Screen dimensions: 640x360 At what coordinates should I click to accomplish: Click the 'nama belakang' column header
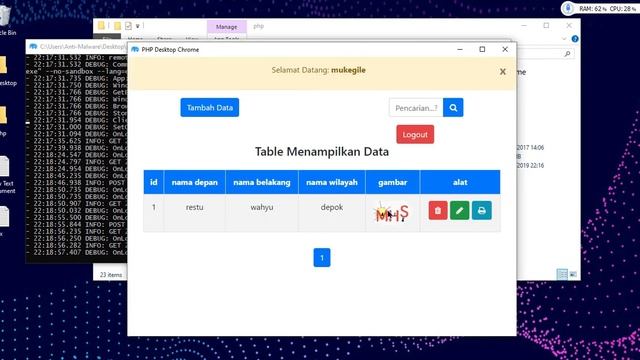[262, 182]
